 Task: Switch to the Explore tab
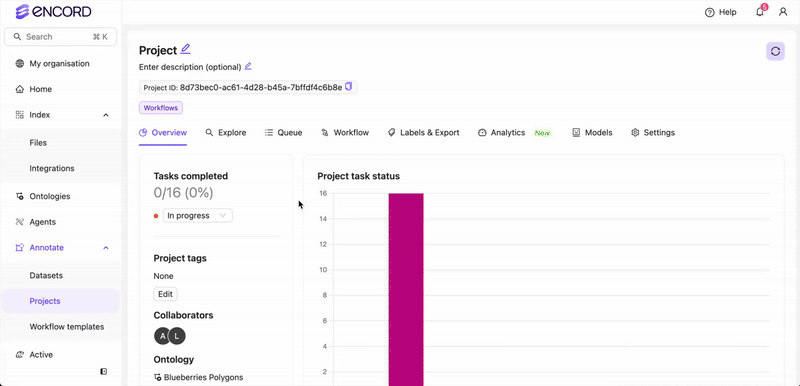pyautogui.click(x=226, y=133)
